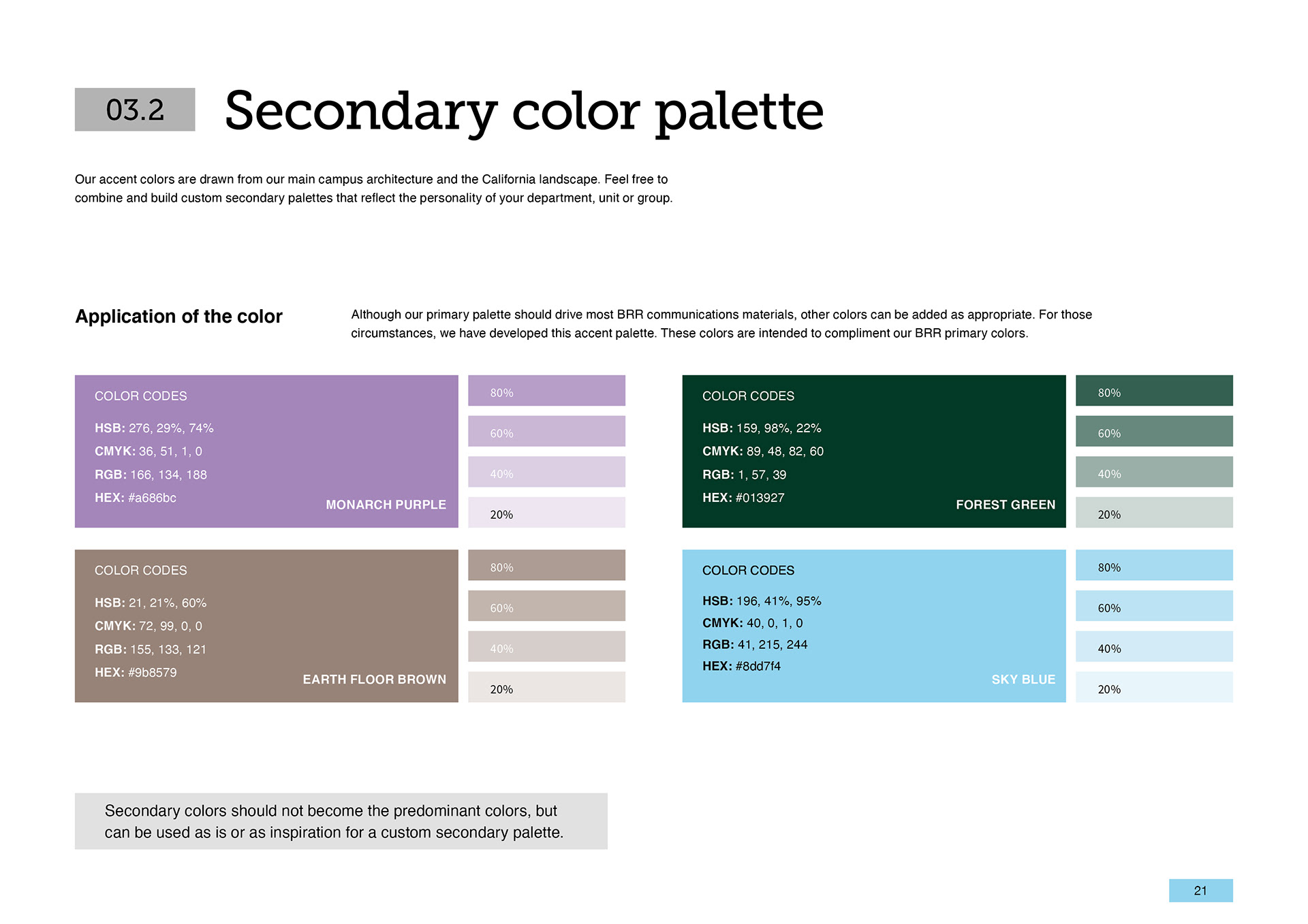This screenshot has height=924, width=1308.
Task: Click the 03.2 section number box
Action: point(135,110)
